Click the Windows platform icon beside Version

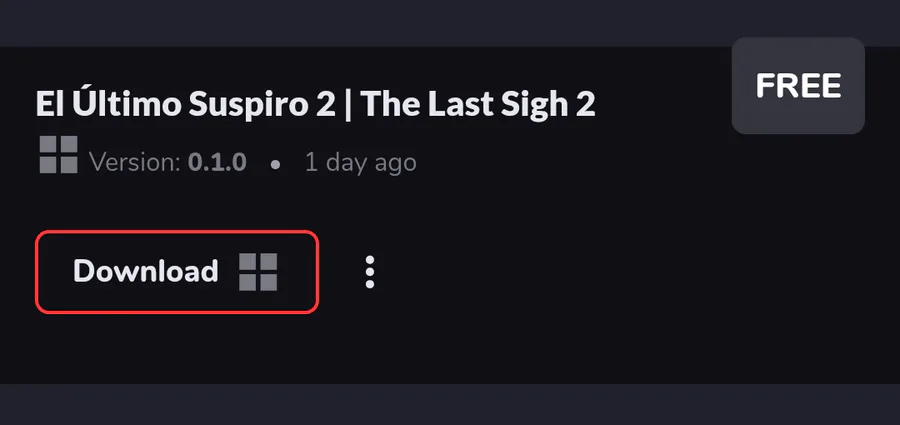pyautogui.click(x=59, y=155)
